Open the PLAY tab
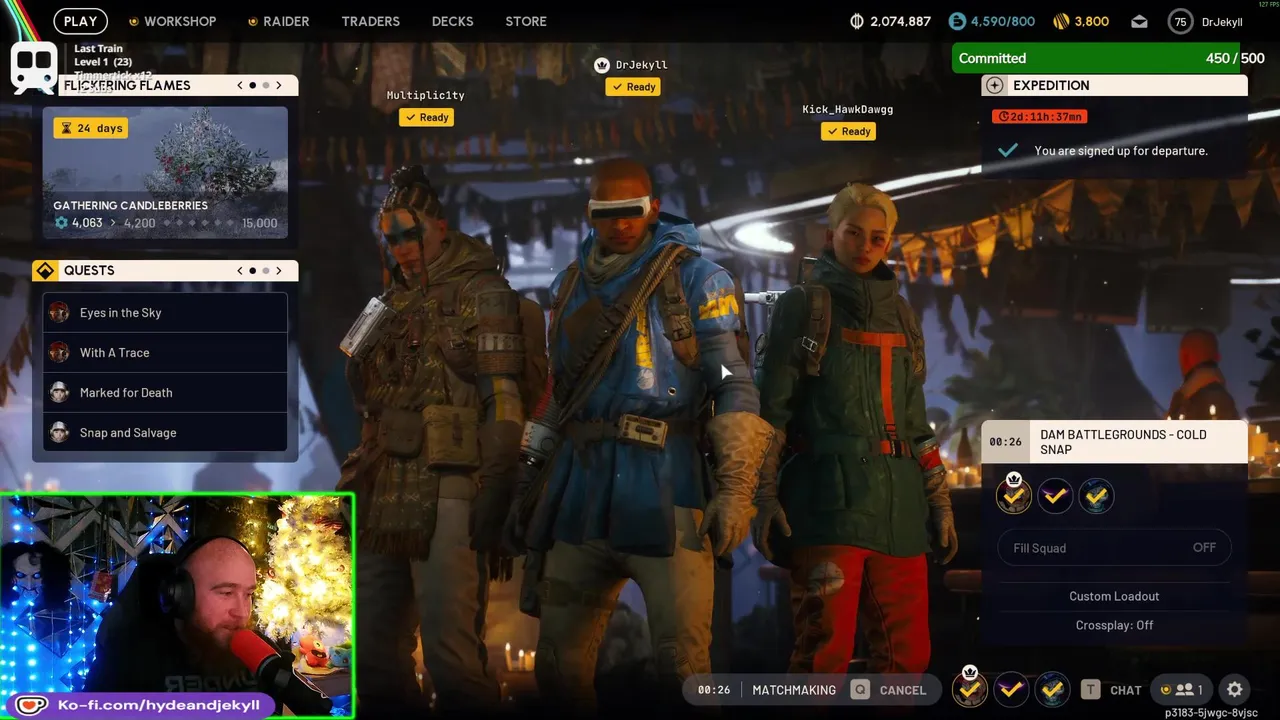The height and width of the screenshot is (720, 1280). (80, 21)
